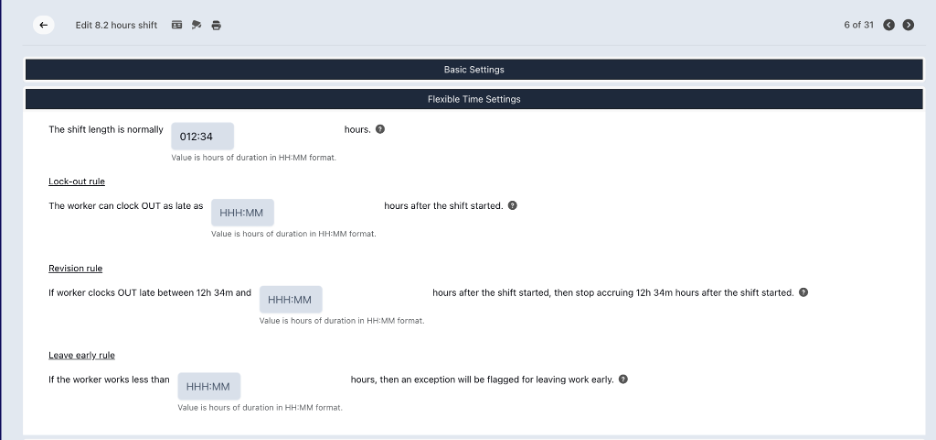
Task: Click the Leave early rule heading
Action: click(81, 355)
